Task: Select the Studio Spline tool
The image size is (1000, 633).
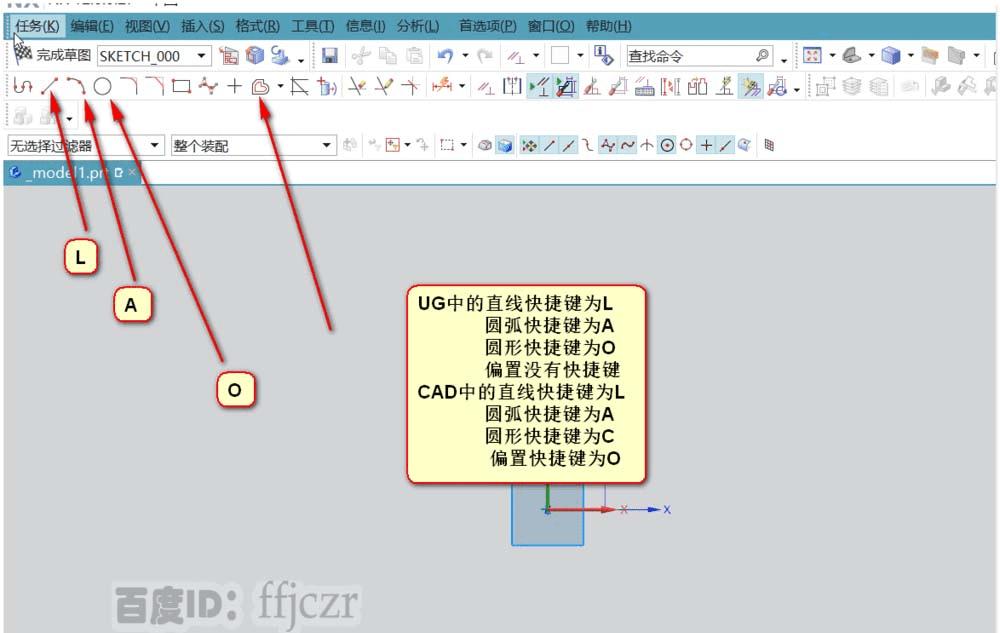Action: coord(208,88)
